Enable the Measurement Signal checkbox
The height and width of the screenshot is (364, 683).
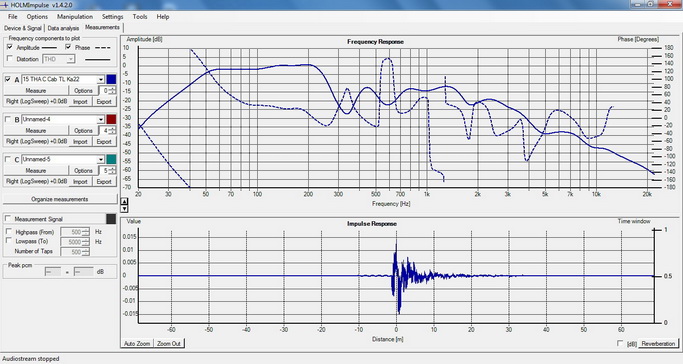[x=8, y=219]
